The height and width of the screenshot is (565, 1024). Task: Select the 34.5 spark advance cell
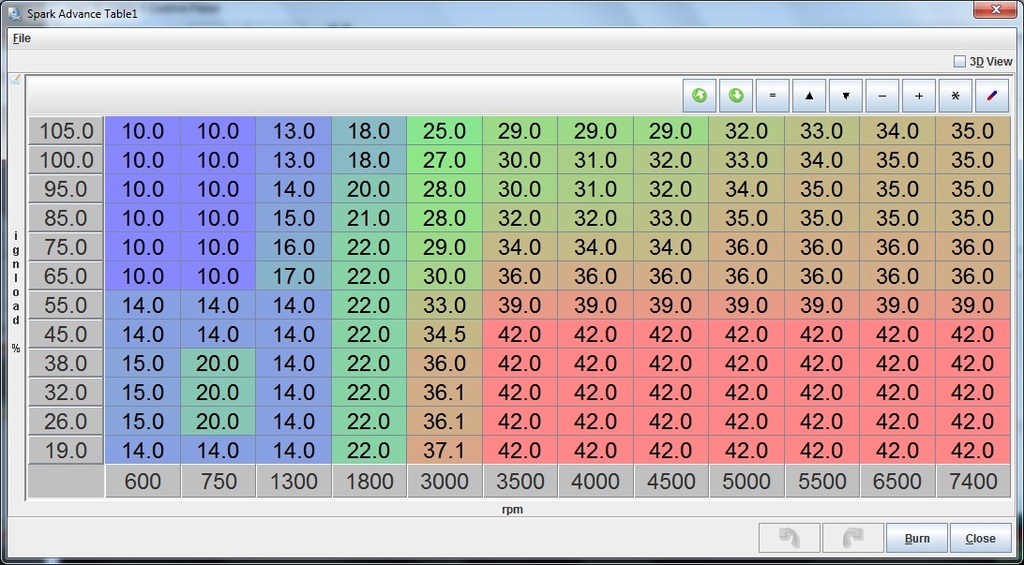coord(444,334)
